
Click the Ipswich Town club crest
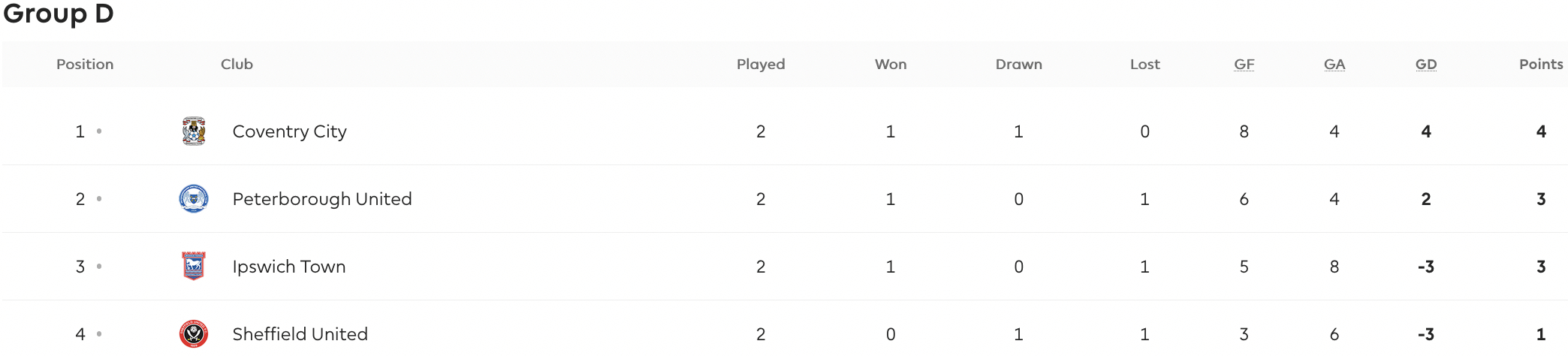click(194, 267)
